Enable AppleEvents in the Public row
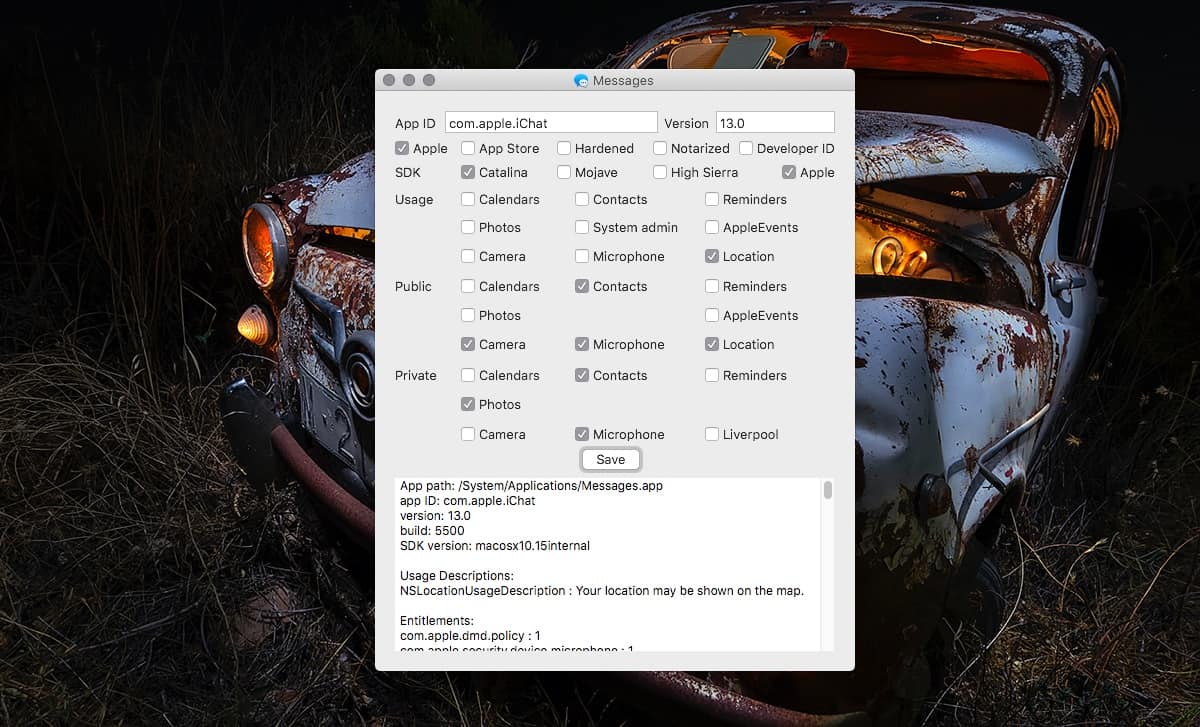 (712, 315)
